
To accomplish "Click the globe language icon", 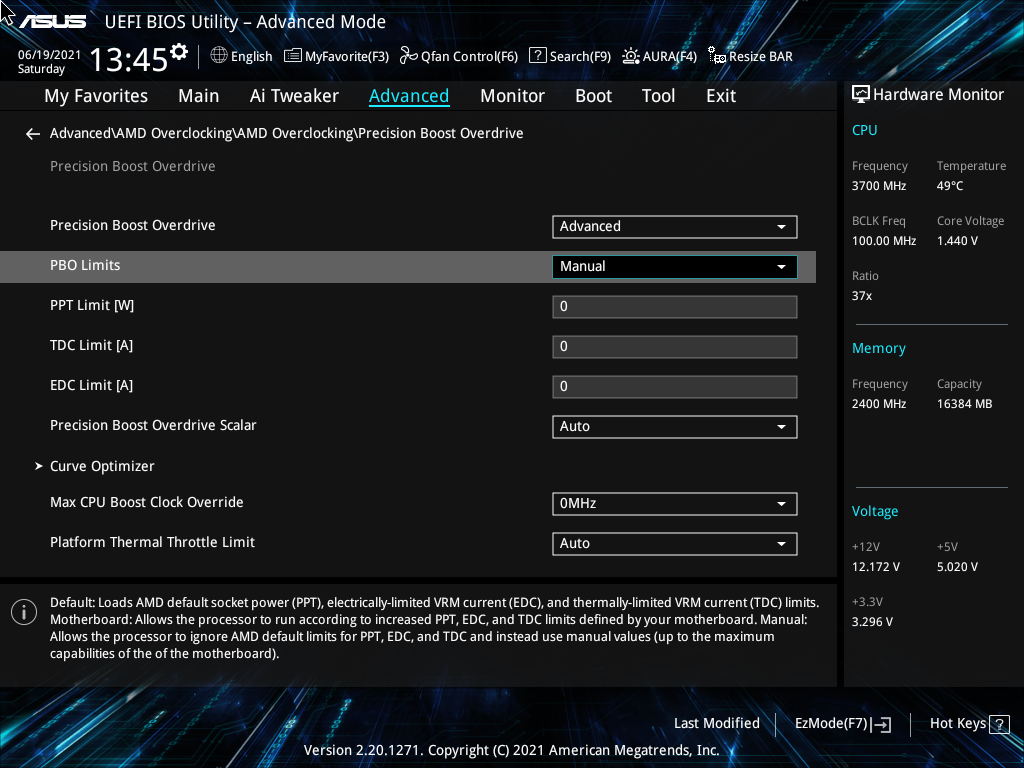I will 219,56.
